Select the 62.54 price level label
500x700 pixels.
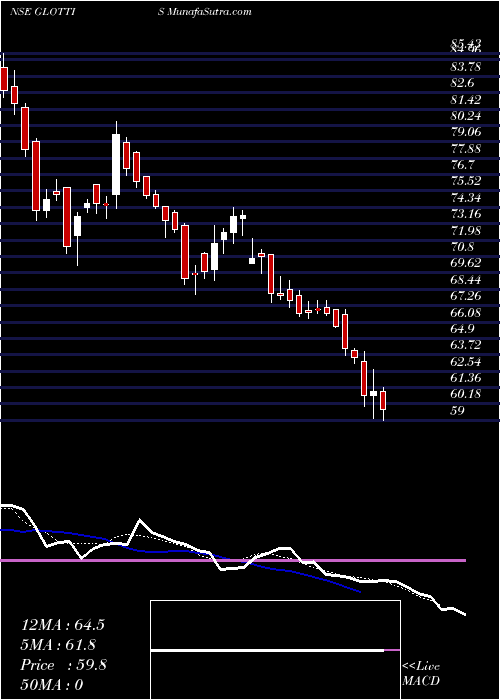point(466,362)
